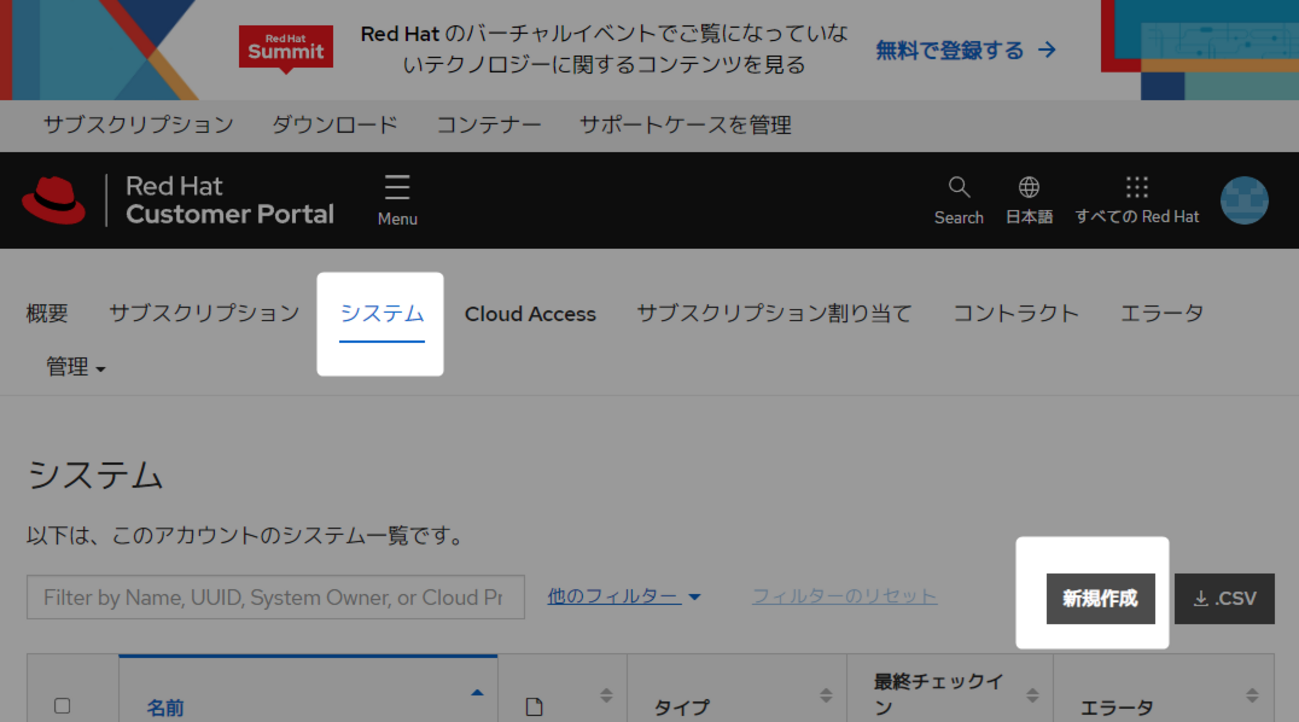Open the サブスクリプション割り当て tab
Image resolution: width=1299 pixels, height=722 pixels.
click(774, 314)
